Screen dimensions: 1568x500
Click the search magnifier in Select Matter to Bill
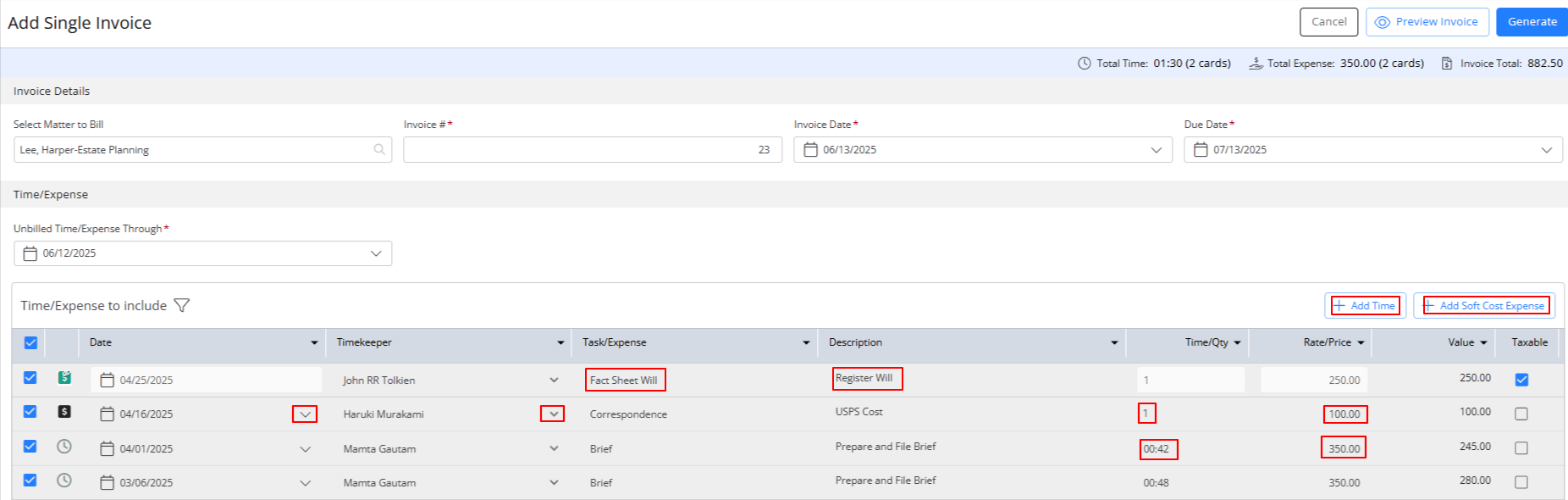[x=379, y=149]
